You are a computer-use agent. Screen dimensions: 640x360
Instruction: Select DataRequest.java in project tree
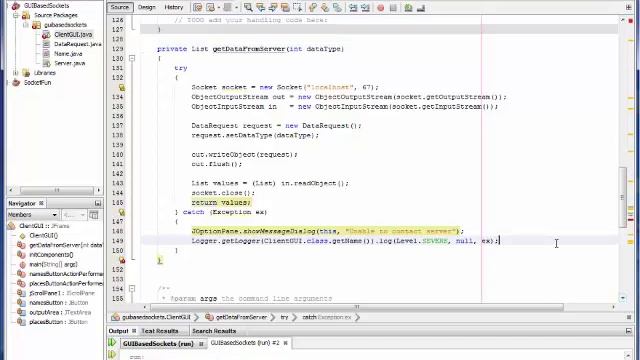78,44
